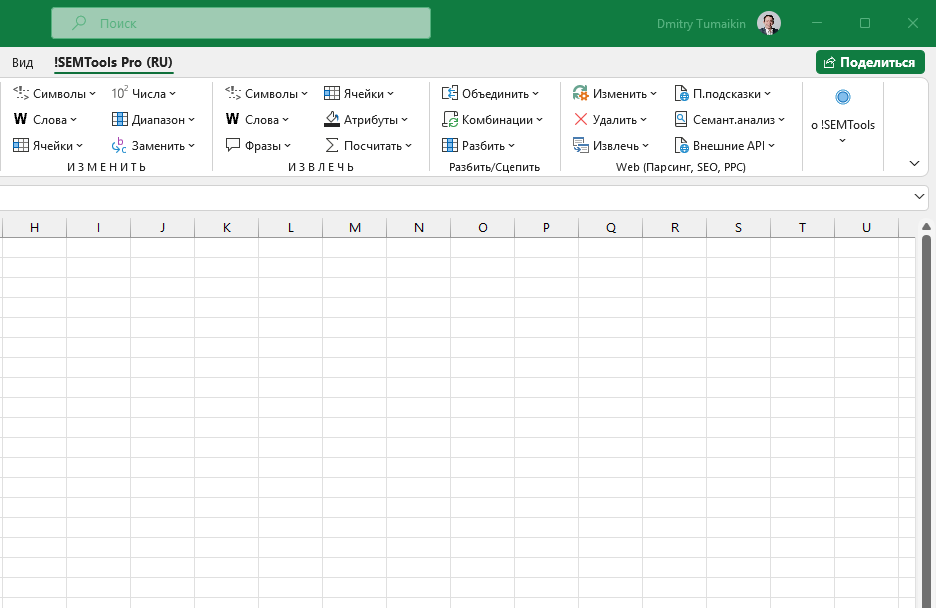
Task: Click the Объединить merge icon
Action: tap(450, 94)
